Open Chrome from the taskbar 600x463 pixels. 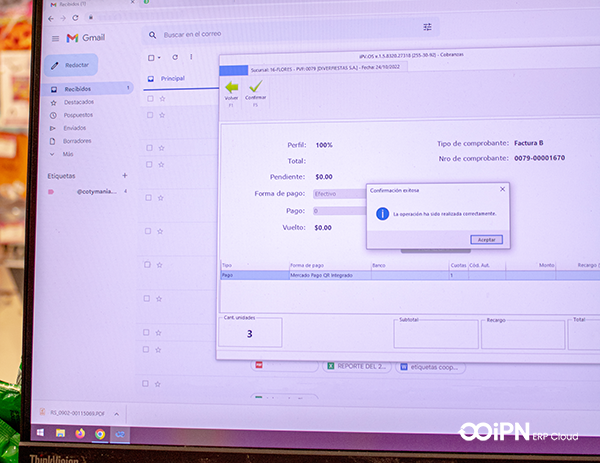point(100,434)
